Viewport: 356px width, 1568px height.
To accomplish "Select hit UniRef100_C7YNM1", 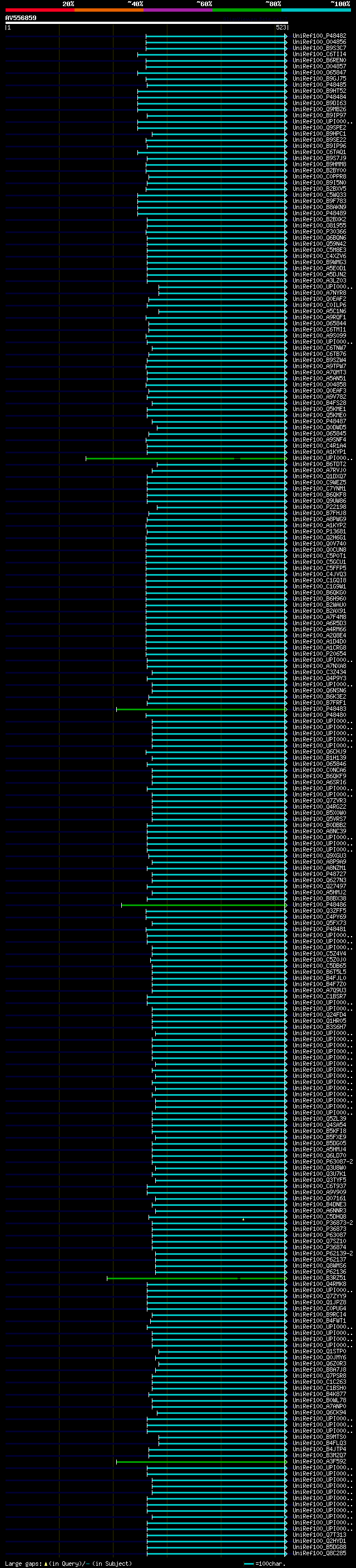I will (319, 489).
